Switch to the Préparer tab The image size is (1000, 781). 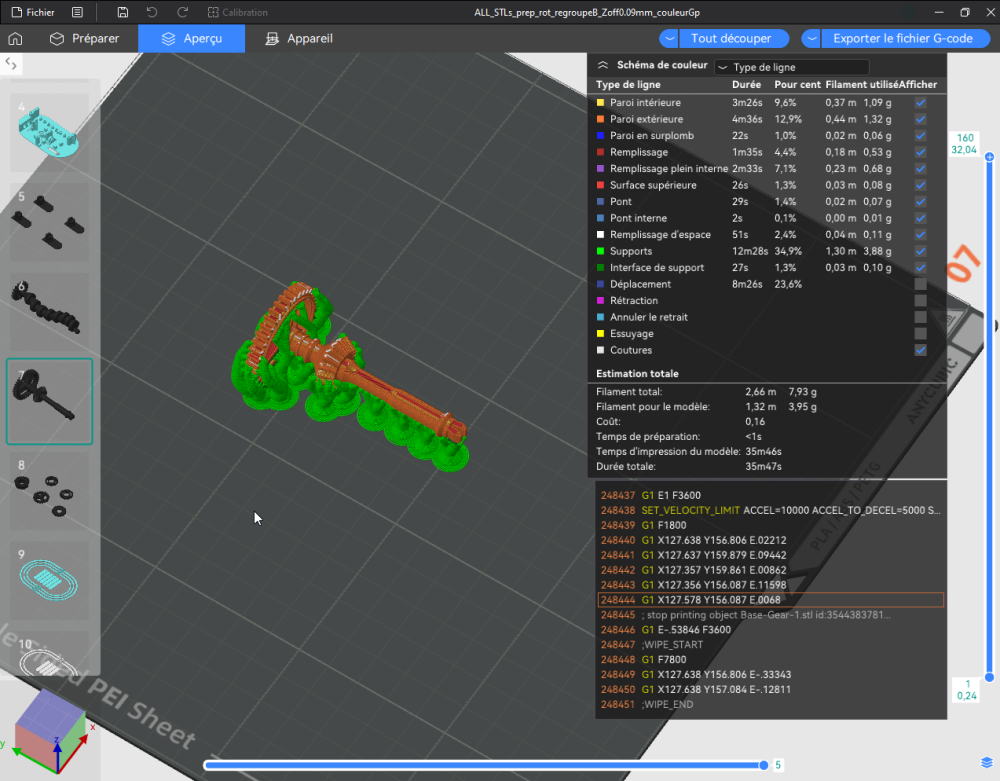[84, 38]
